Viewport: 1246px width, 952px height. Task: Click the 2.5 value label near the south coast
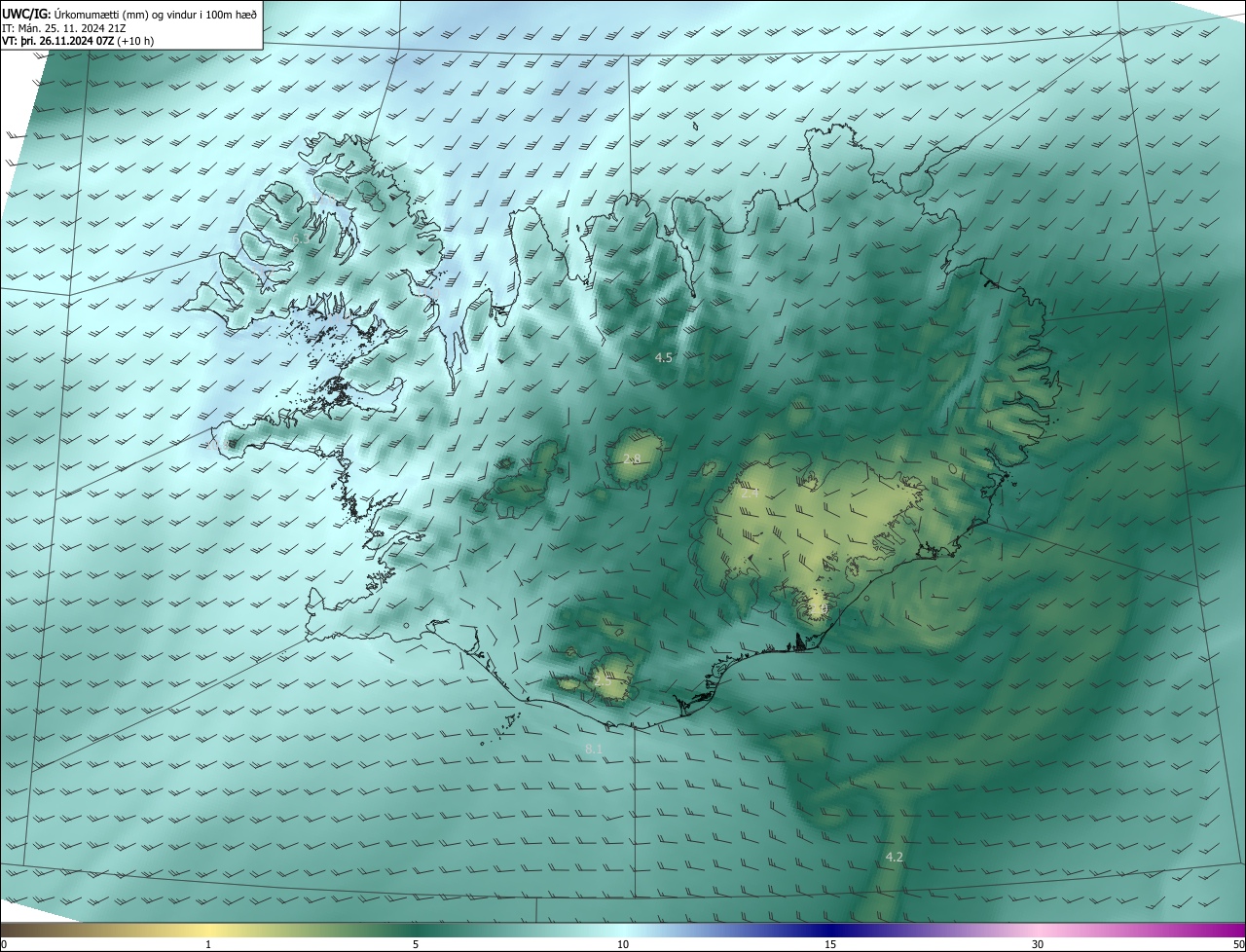pyautogui.click(x=603, y=680)
